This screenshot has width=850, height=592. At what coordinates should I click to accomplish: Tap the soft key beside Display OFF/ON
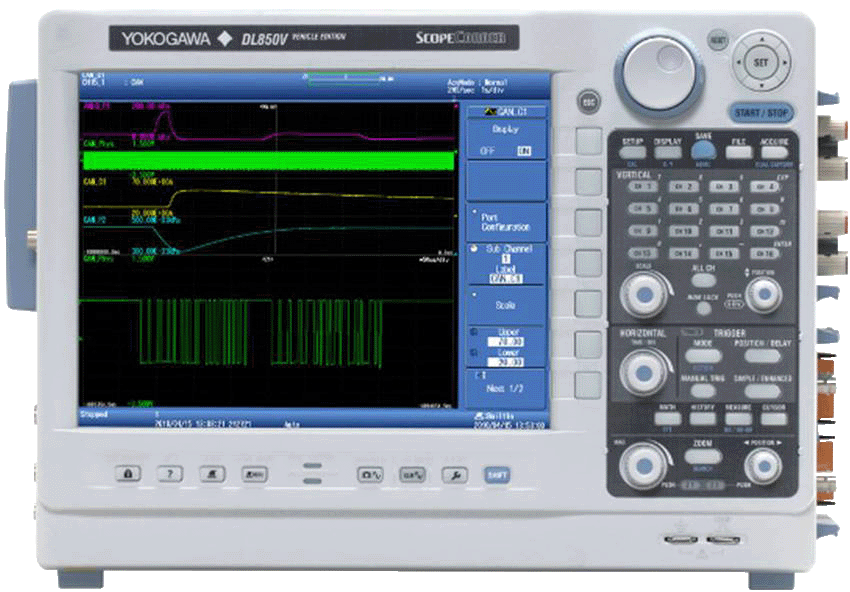[x=588, y=141]
